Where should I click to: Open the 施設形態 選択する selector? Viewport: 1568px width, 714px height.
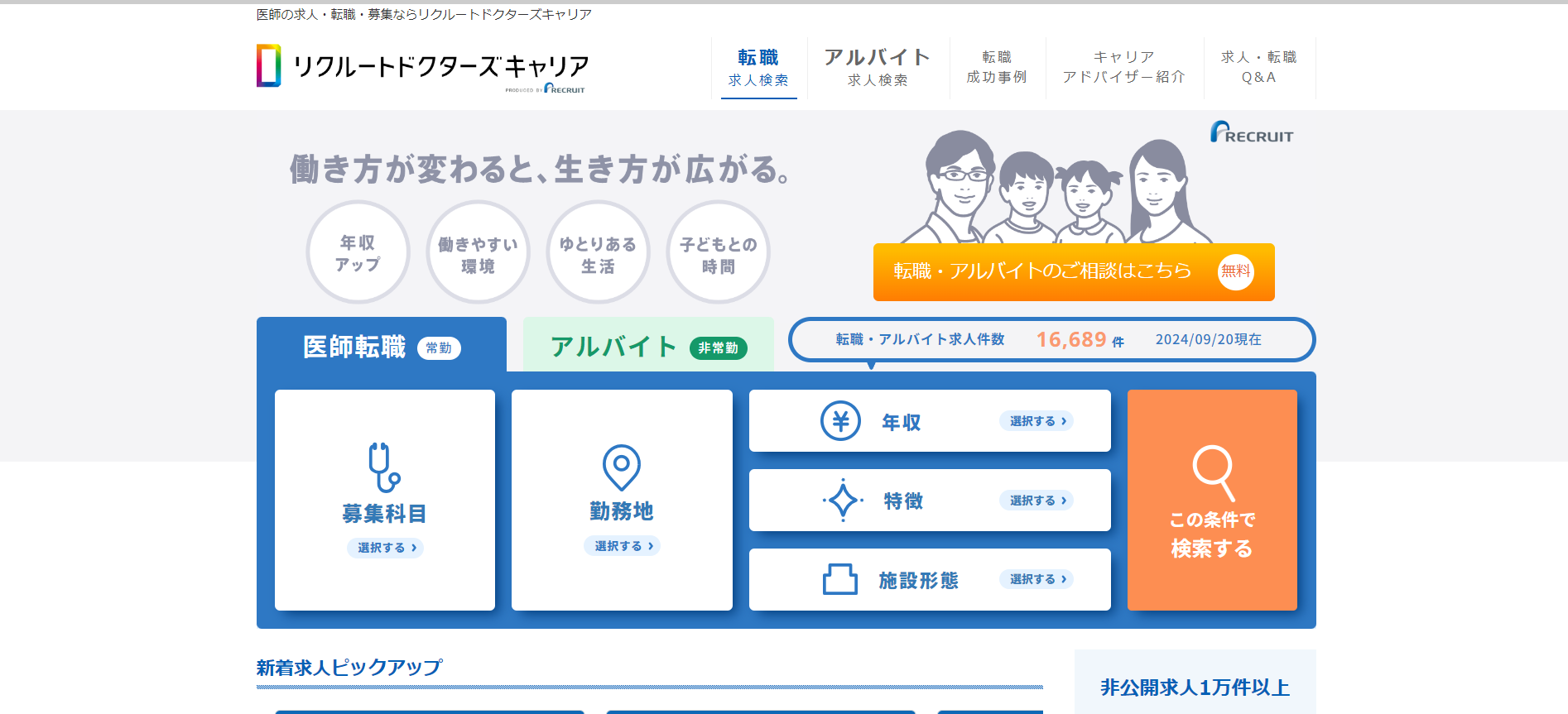(1037, 579)
